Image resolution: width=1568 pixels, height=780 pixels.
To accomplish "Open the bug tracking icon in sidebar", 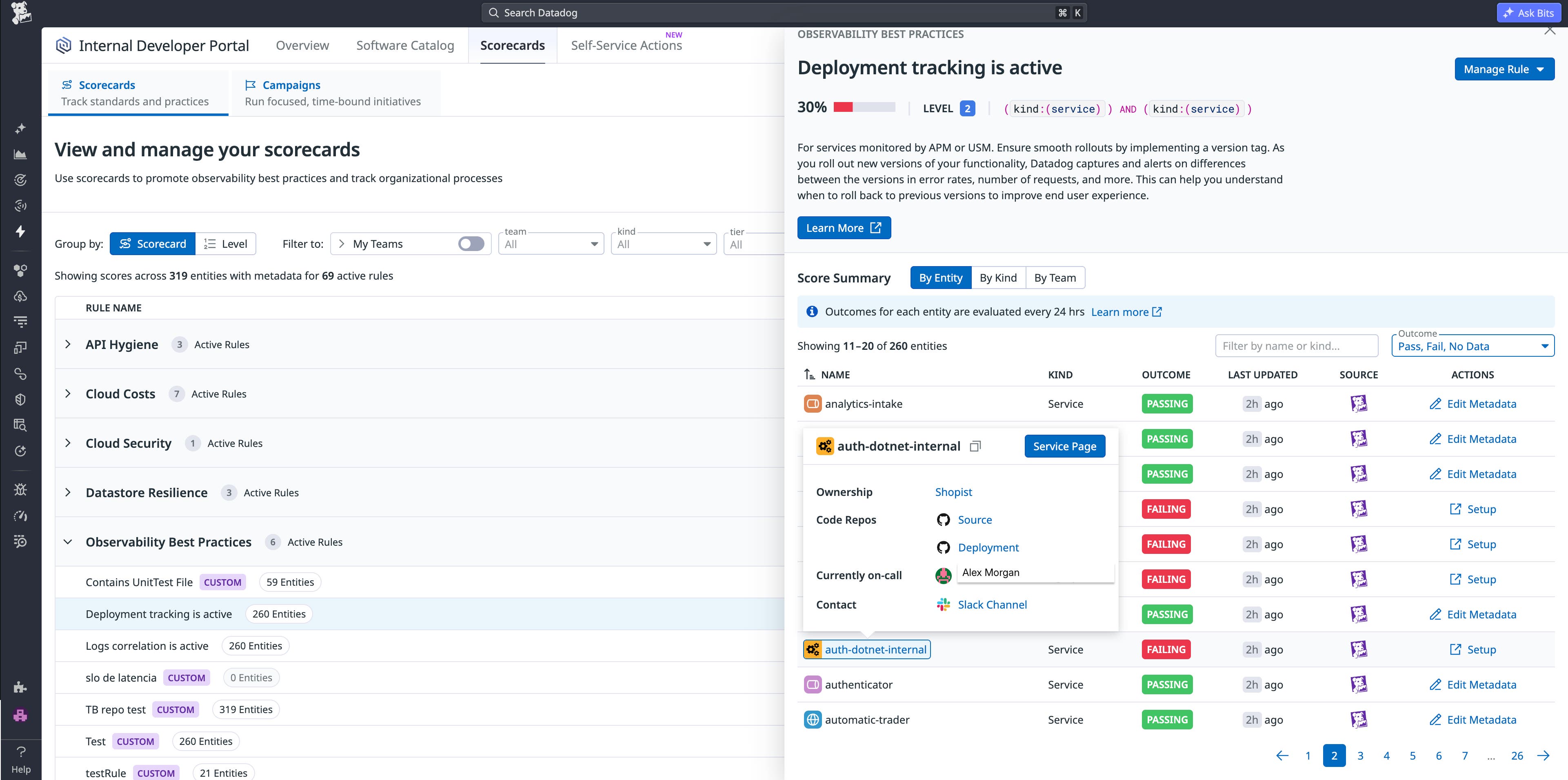I will [x=20, y=489].
